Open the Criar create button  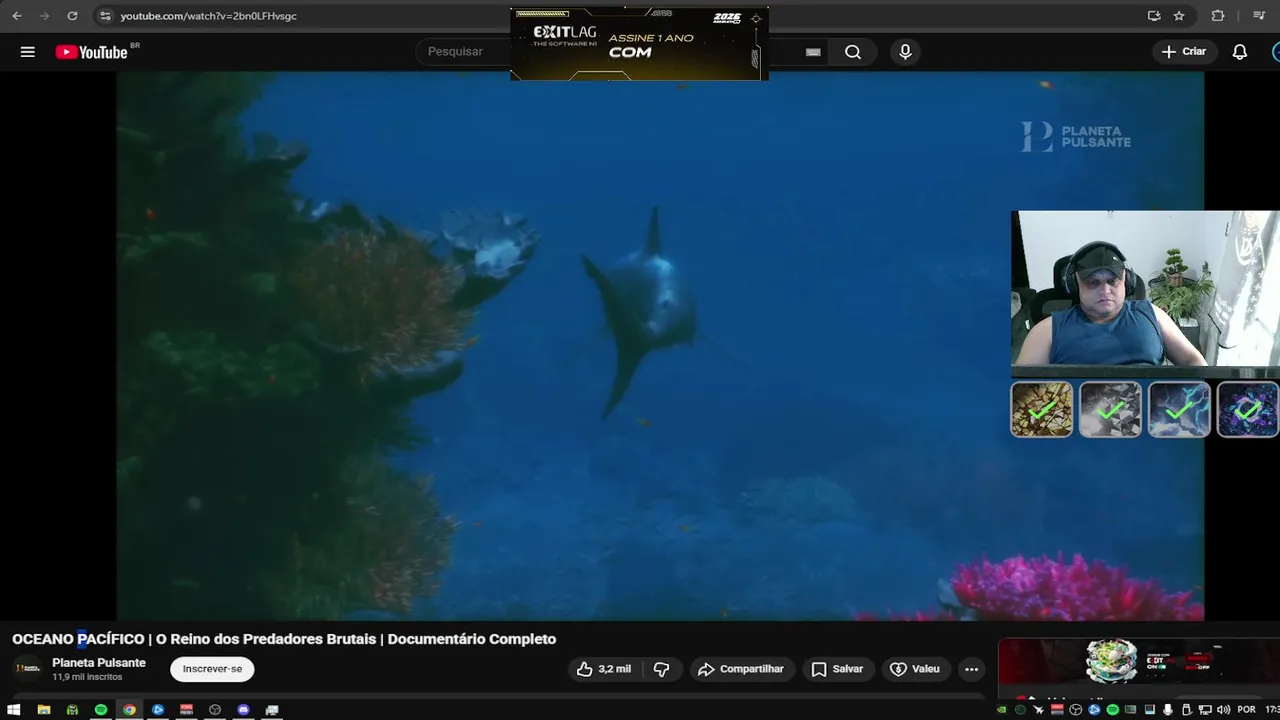tap(1184, 52)
